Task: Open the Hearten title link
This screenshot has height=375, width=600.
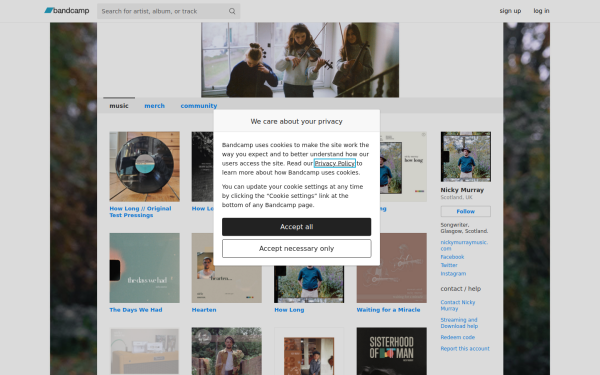Action: [204, 310]
